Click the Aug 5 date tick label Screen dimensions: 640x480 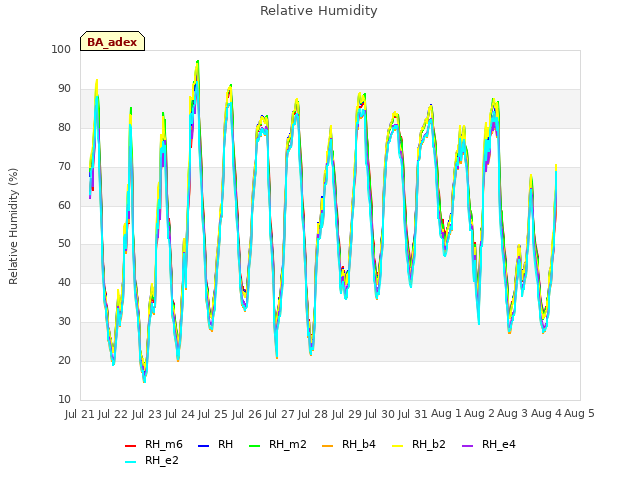(x=579, y=414)
